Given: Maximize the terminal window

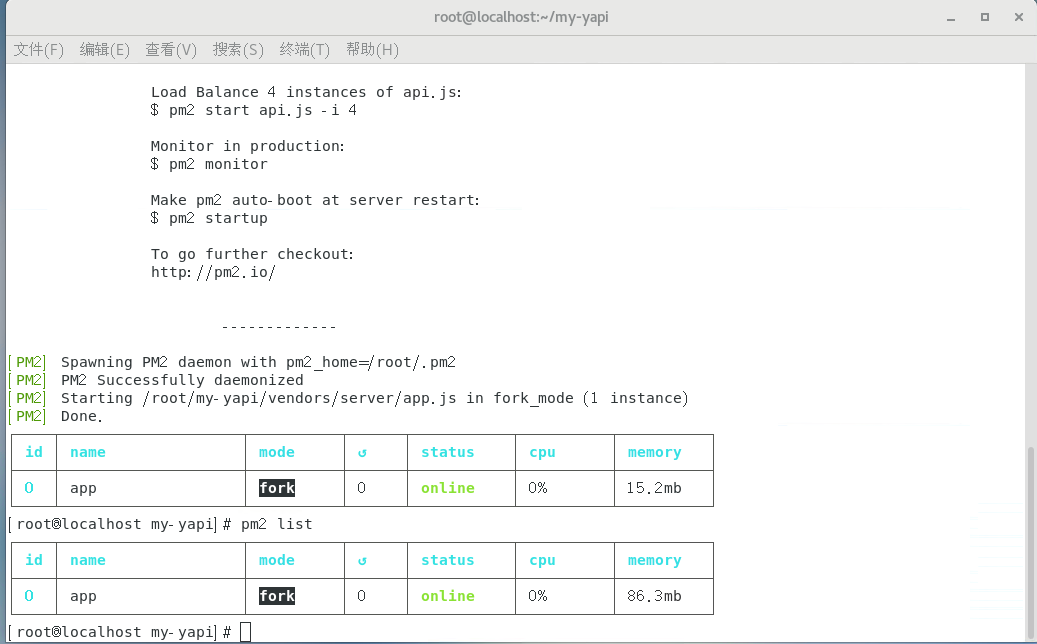Looking at the screenshot, I should point(985,16).
